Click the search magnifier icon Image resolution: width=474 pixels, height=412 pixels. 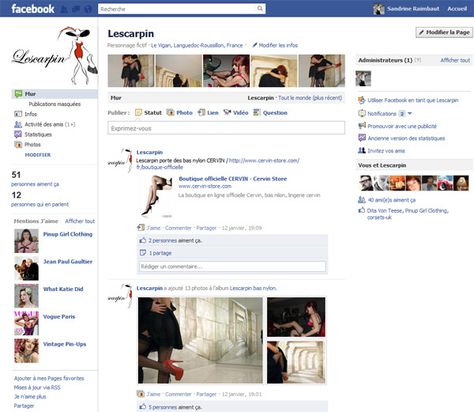[260, 9]
